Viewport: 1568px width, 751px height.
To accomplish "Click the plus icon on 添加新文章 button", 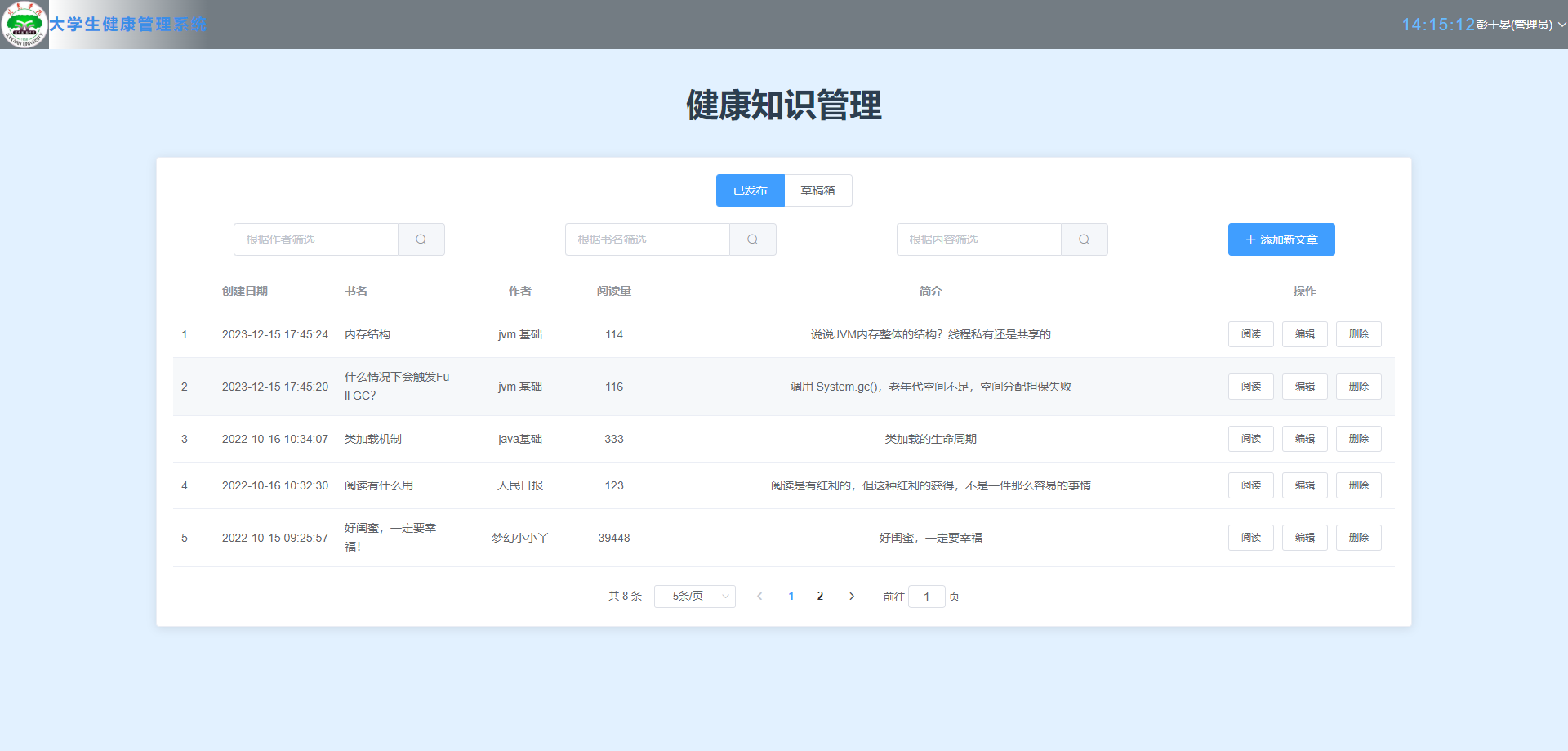I will [x=1249, y=239].
